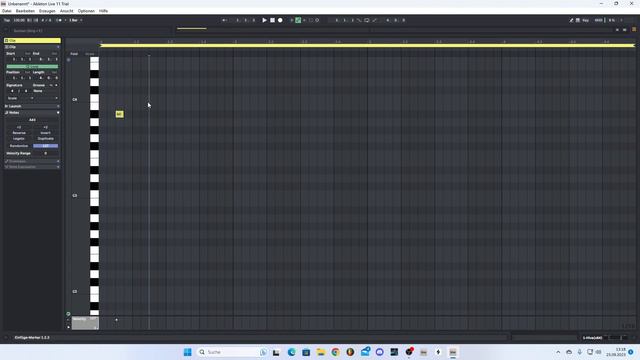Open the Datei menu
Image resolution: width=640 pixels, height=360 pixels.
[x=7, y=11]
